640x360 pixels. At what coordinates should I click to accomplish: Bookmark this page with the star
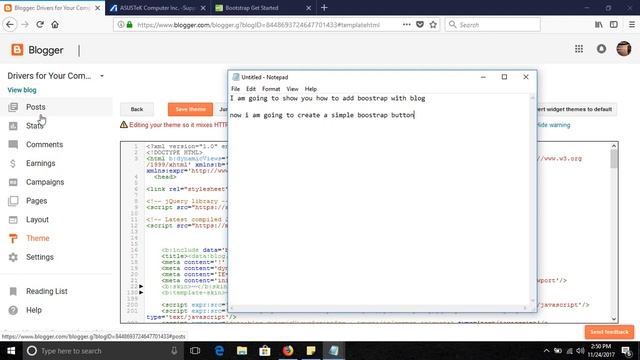(x=433, y=24)
